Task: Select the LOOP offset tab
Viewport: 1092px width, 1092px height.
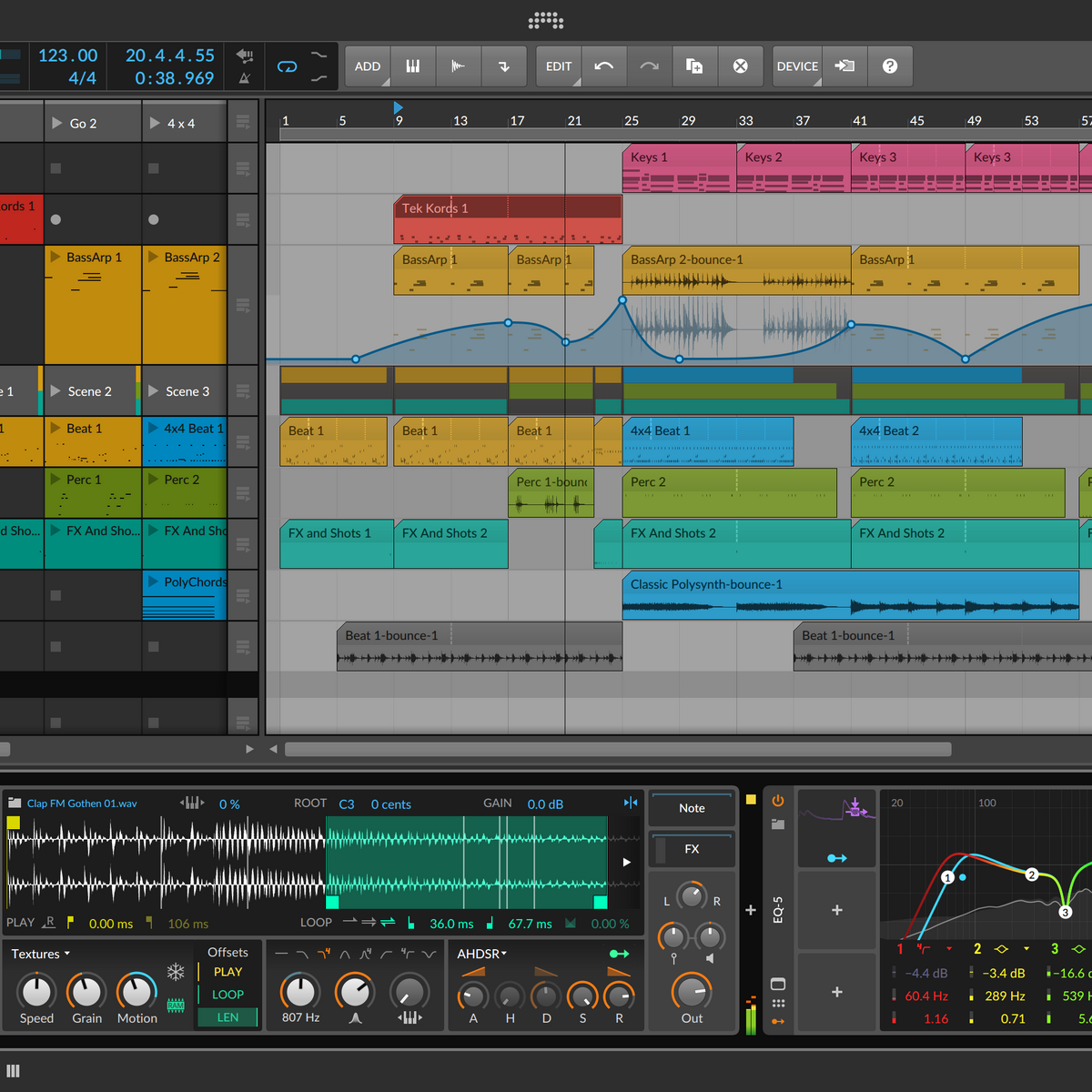Action: click(227, 995)
